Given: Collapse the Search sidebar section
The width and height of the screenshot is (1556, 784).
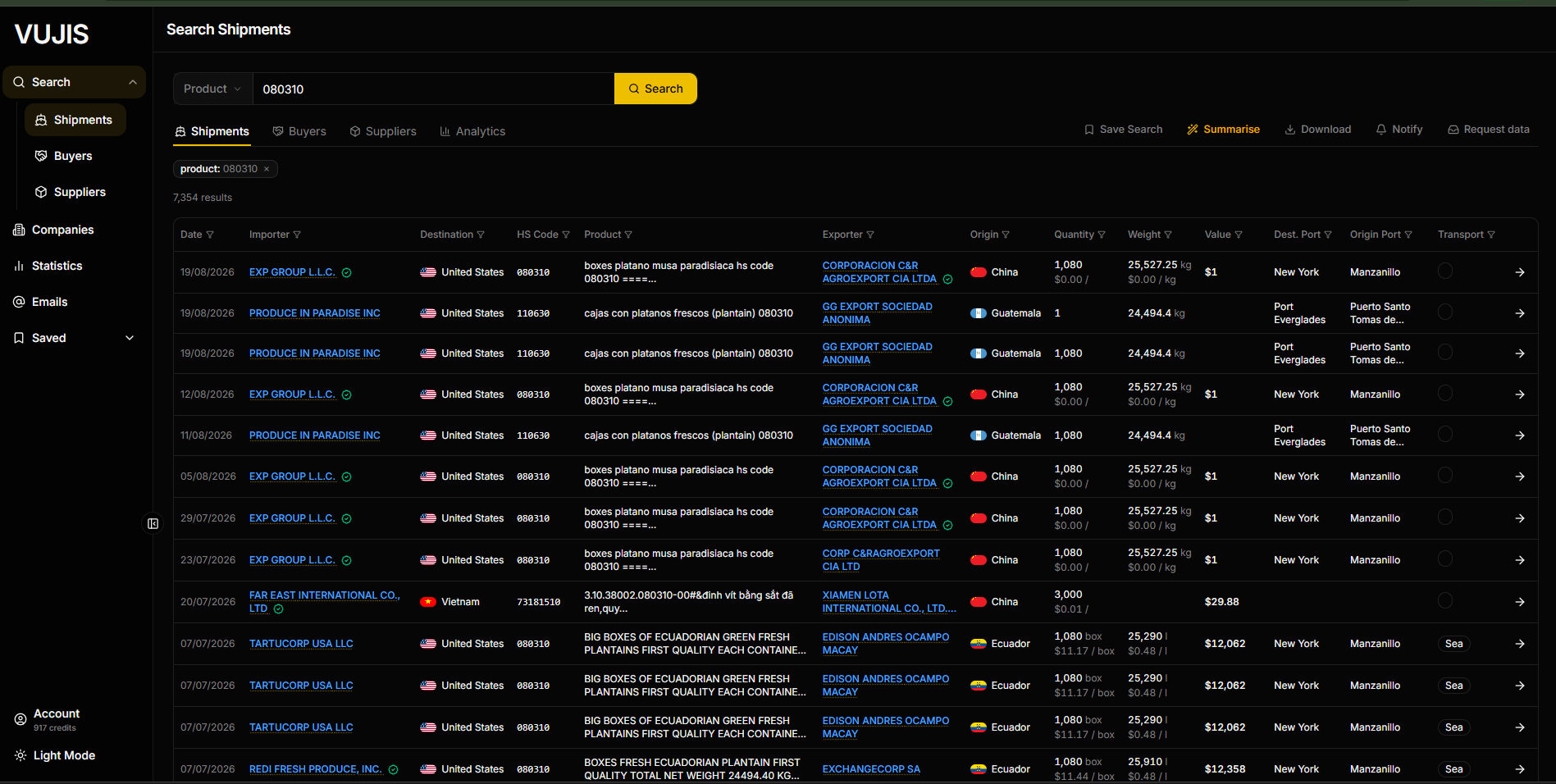Looking at the screenshot, I should pos(132,82).
